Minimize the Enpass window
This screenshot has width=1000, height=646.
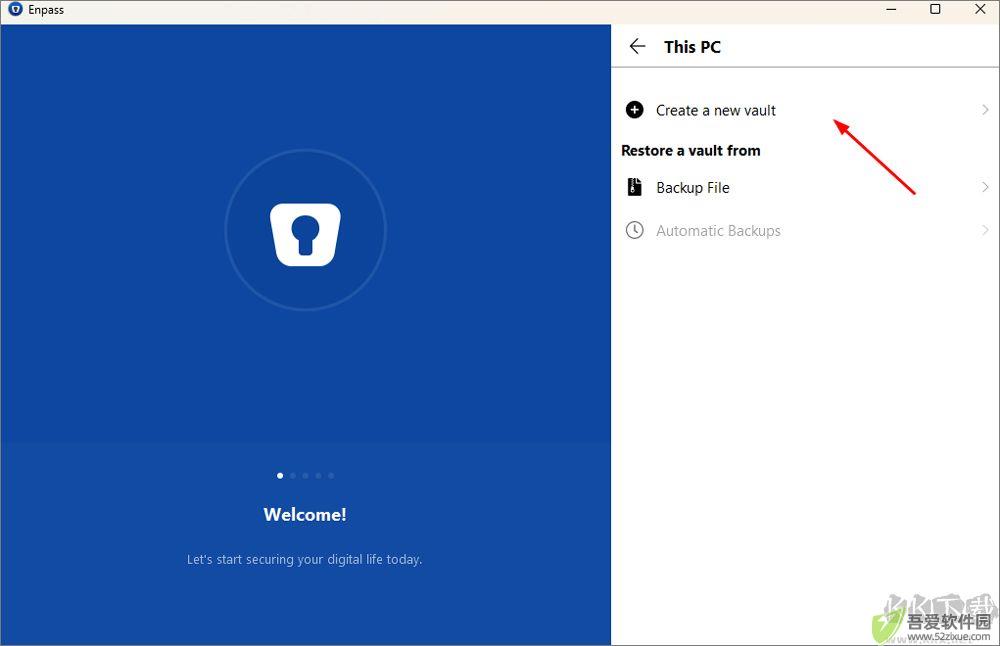(892, 9)
